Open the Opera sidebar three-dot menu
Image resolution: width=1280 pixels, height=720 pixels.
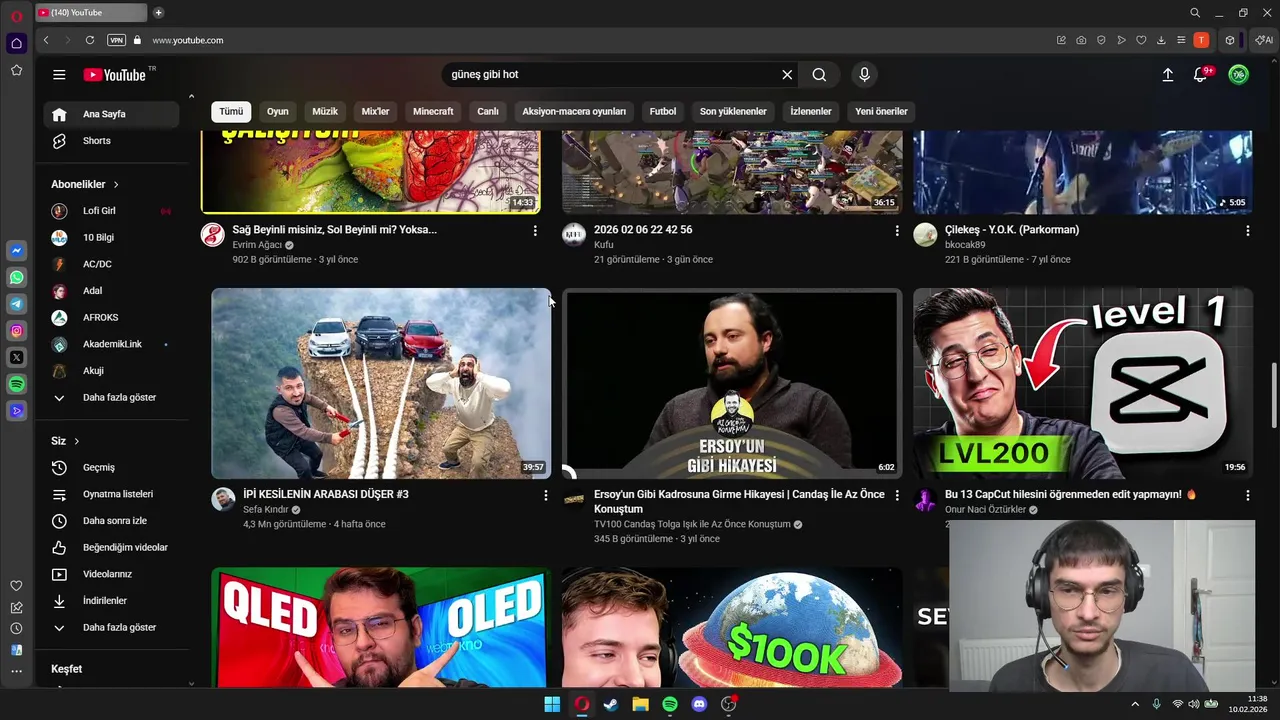[x=16, y=671]
